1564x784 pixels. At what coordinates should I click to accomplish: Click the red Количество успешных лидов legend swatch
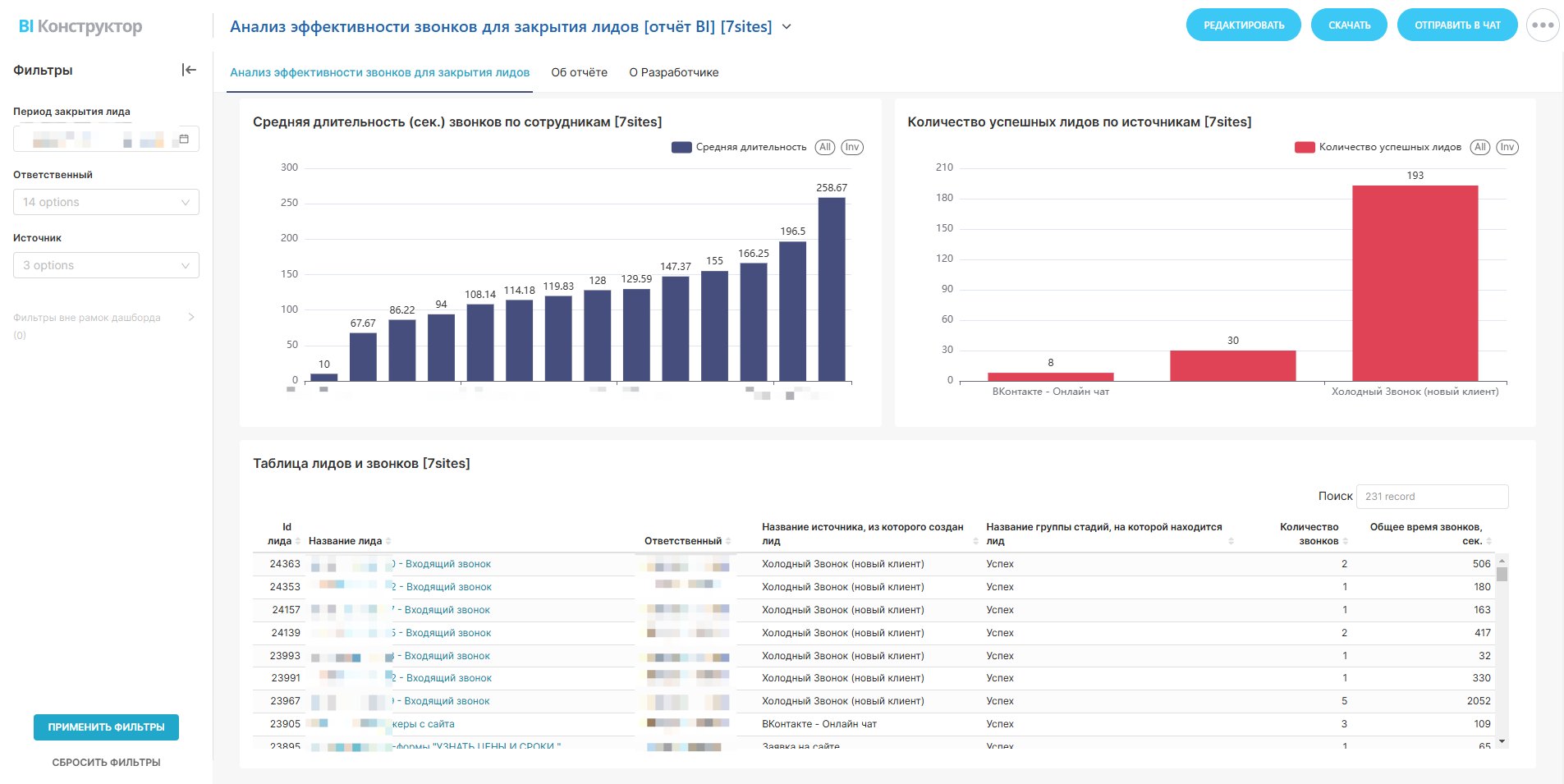click(x=1305, y=147)
